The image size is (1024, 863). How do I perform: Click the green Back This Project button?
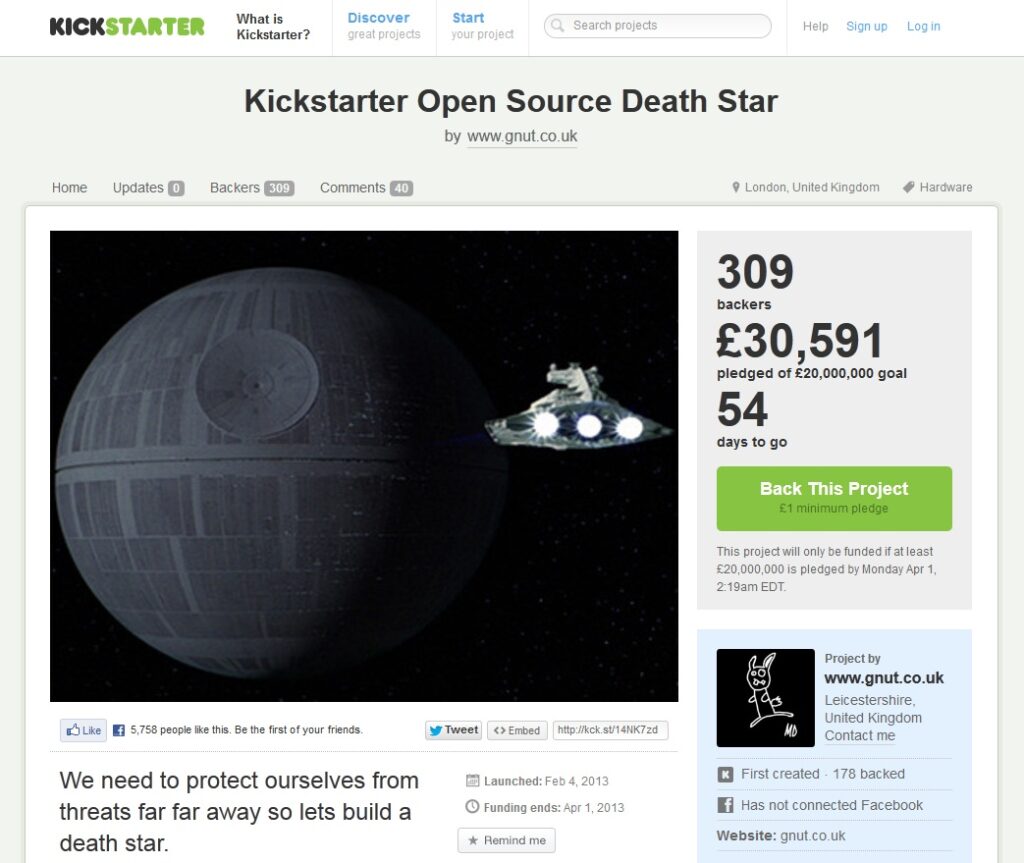(834, 498)
